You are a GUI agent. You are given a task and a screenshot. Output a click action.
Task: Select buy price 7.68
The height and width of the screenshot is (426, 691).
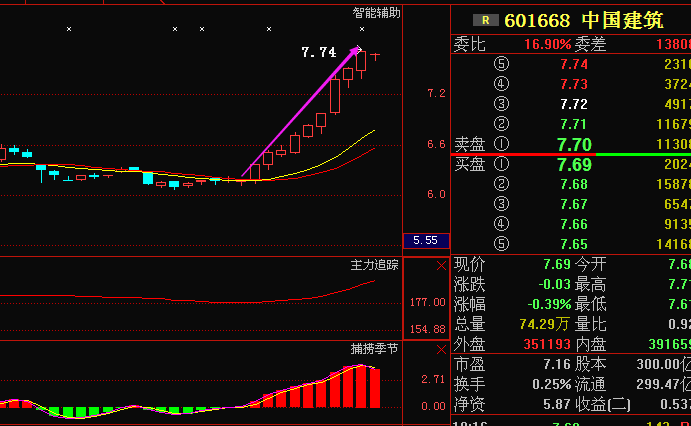click(x=574, y=184)
